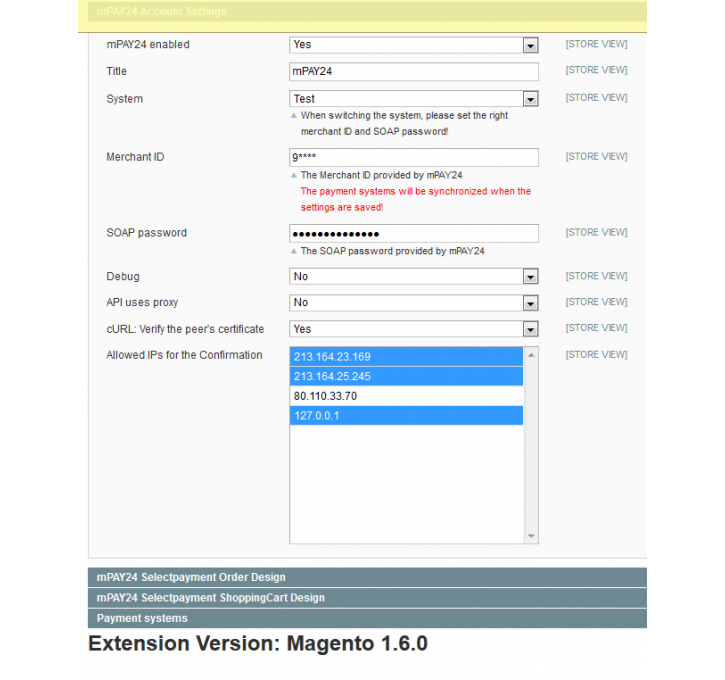The width and height of the screenshot is (725, 680).
Task: Click the Merchant ID hint triangle icon
Action: [294, 175]
